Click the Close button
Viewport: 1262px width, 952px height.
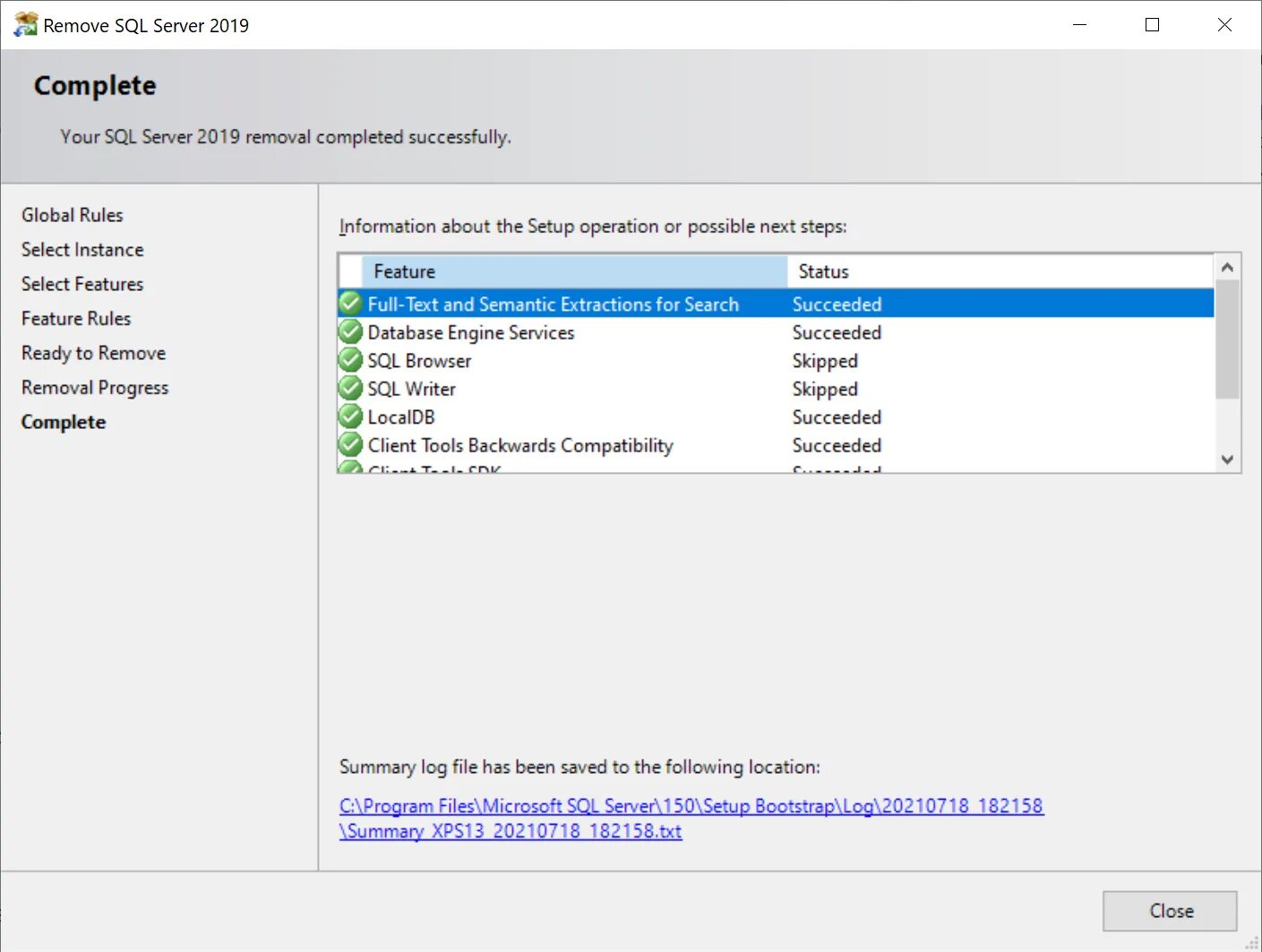coord(1170,911)
